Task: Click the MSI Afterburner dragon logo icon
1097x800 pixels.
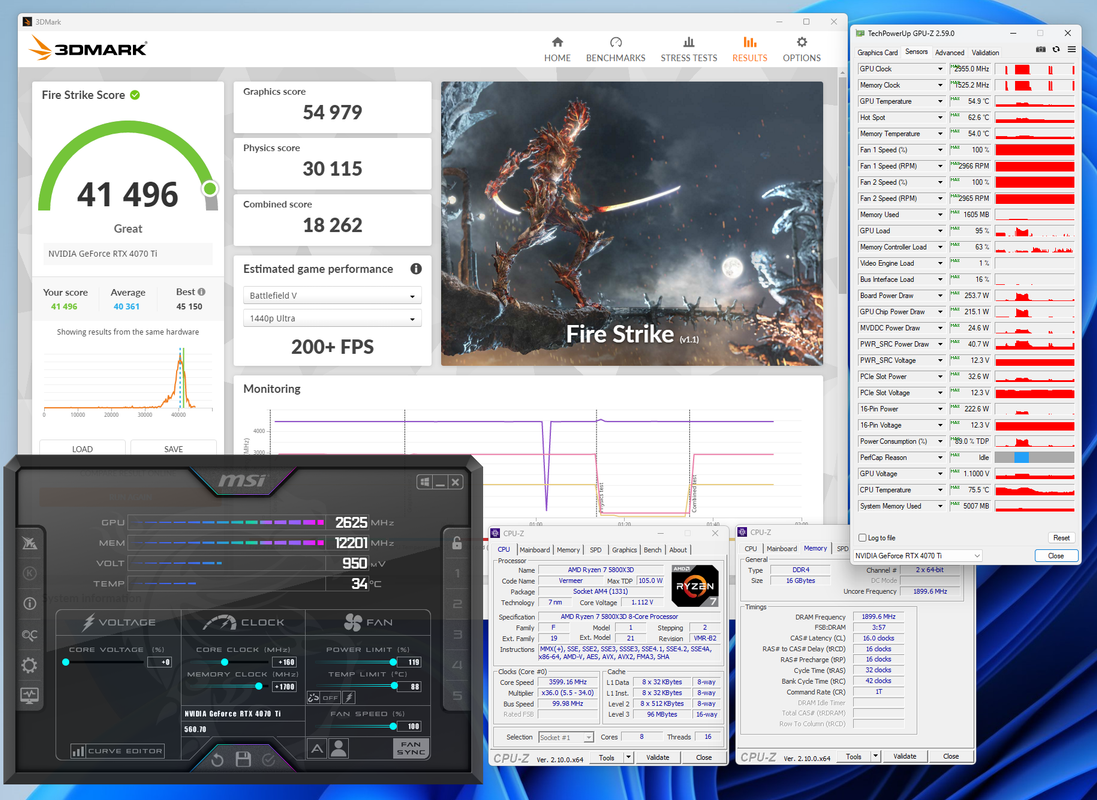Action: (x=29, y=542)
